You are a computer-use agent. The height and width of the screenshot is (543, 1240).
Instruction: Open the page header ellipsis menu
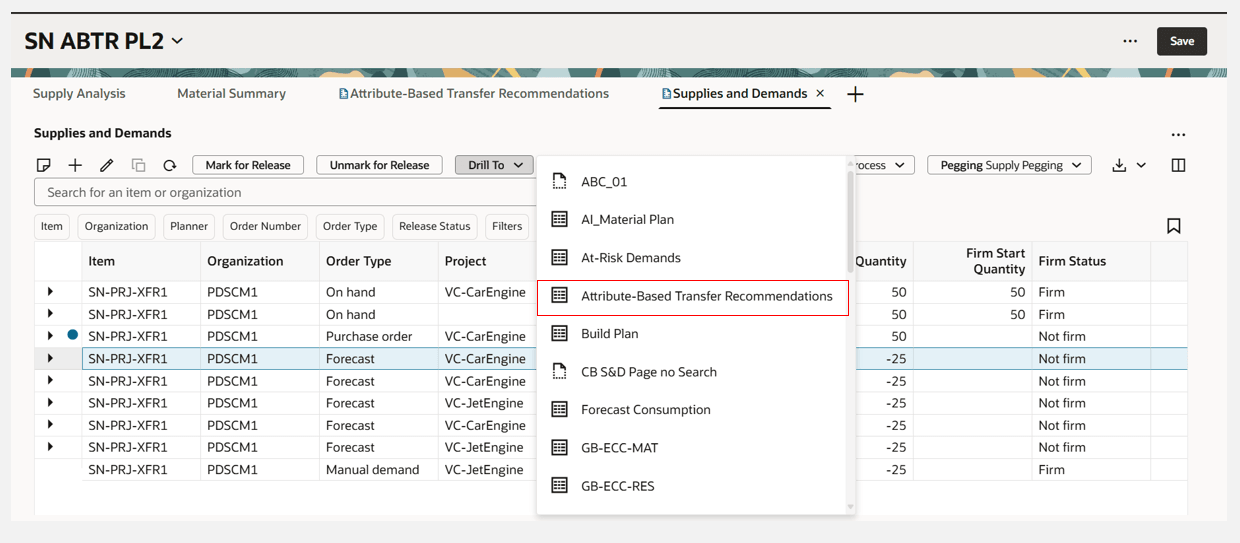coord(1130,41)
